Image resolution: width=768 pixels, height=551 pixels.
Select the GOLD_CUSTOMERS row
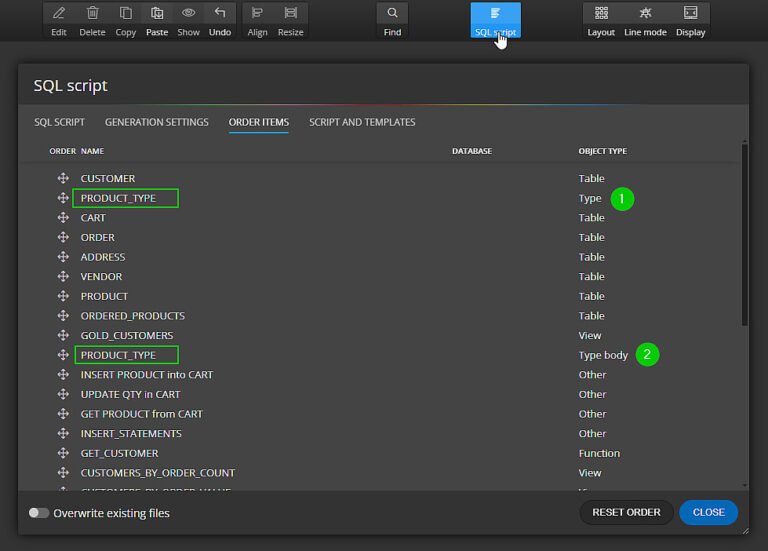coord(127,335)
